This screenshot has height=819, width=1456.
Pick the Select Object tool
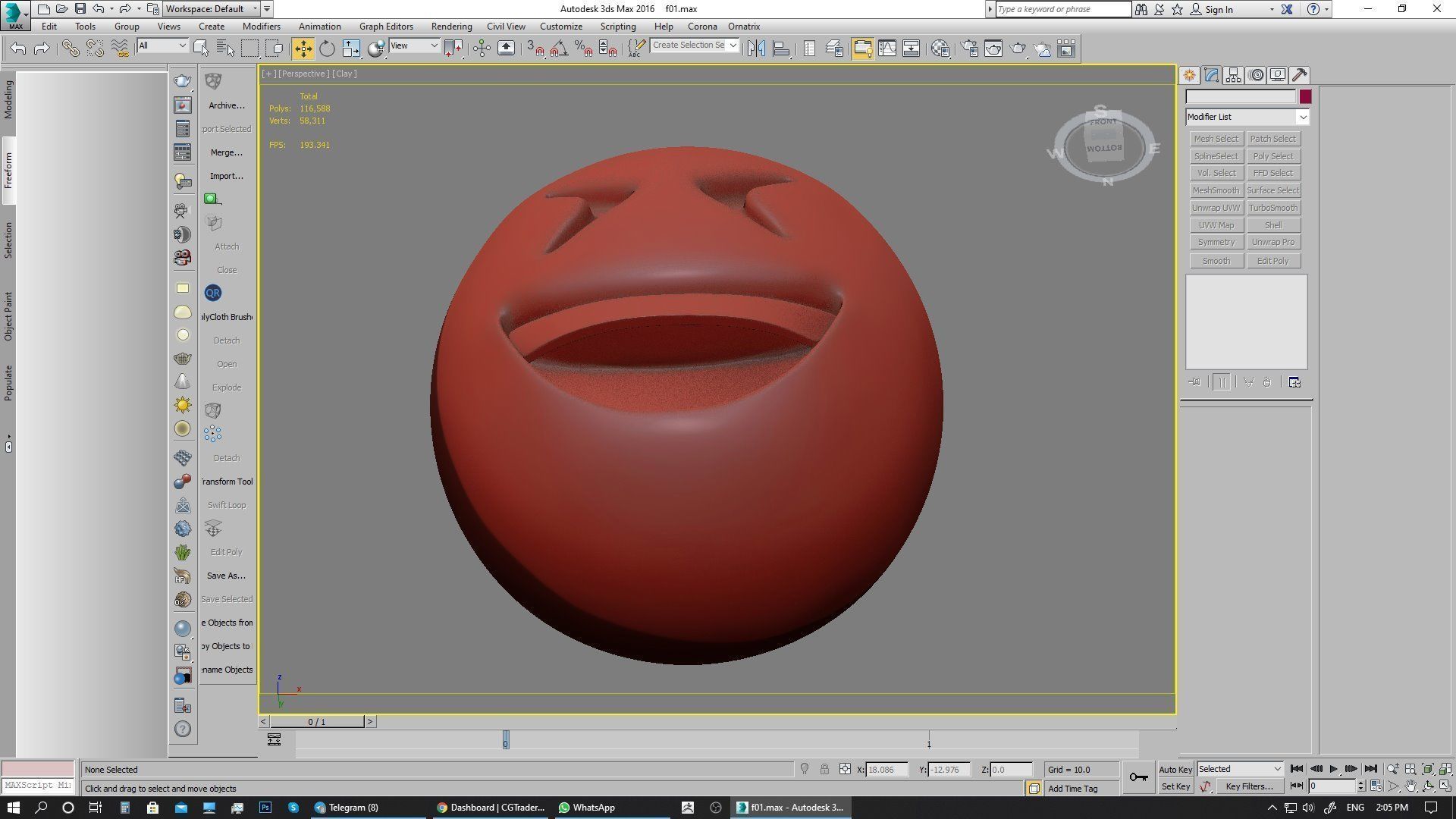pos(201,49)
